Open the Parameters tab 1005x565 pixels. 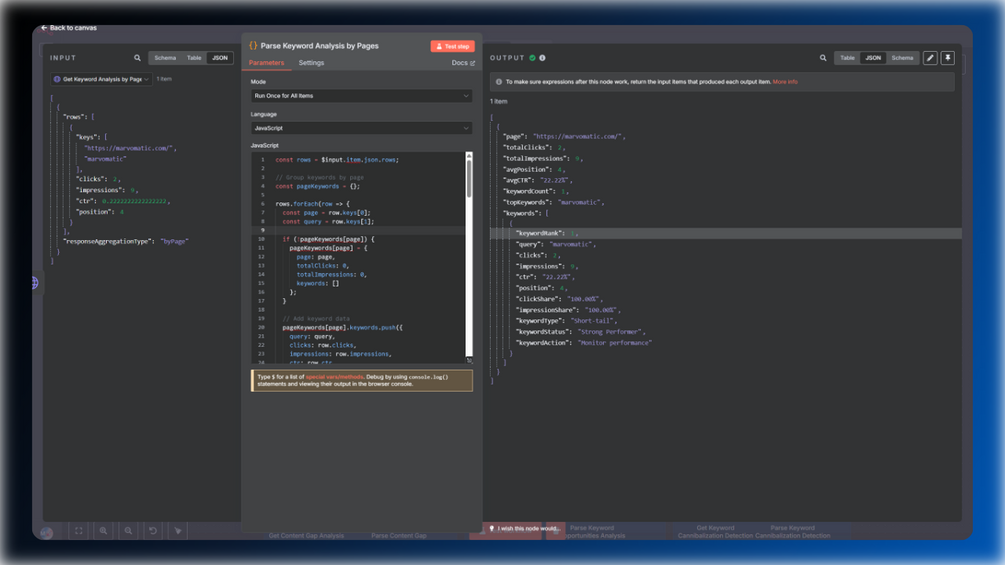coord(266,63)
